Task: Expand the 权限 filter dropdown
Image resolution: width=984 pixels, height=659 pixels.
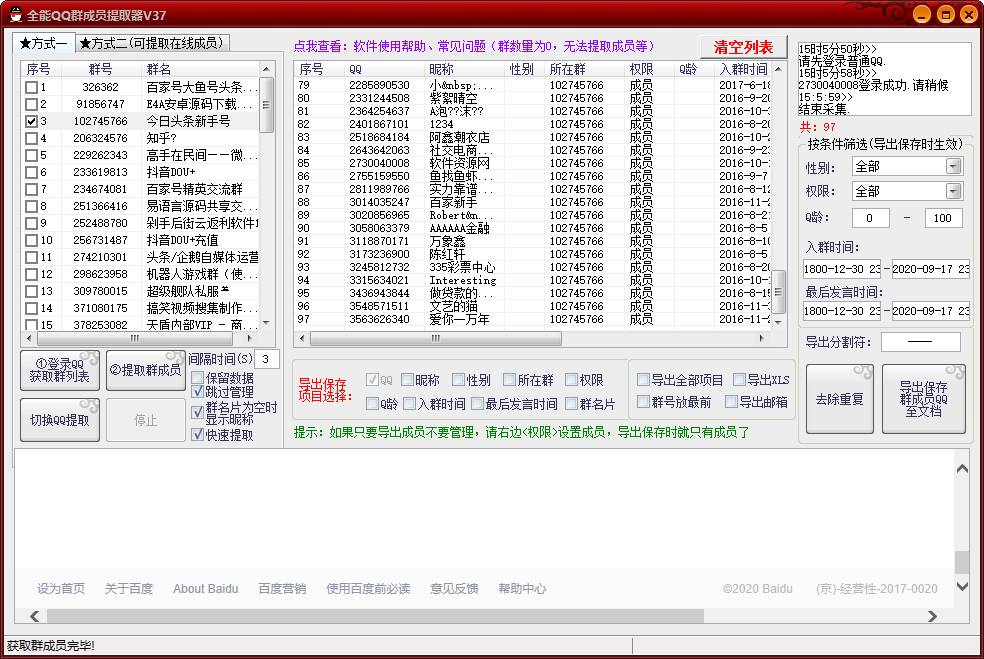Action: (x=953, y=191)
